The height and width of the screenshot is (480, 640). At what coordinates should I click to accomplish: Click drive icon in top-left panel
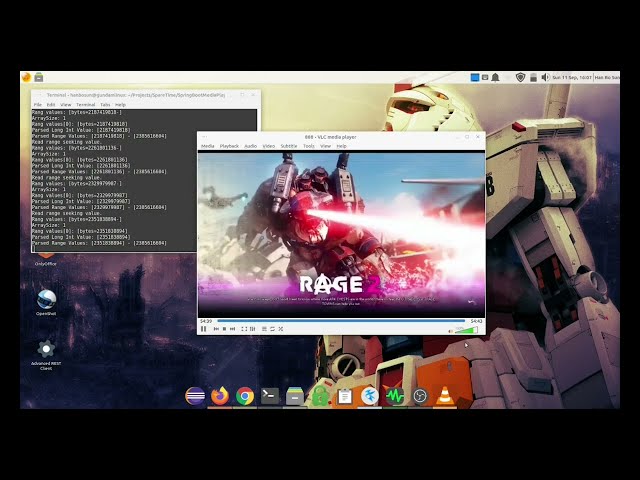pos(39,77)
